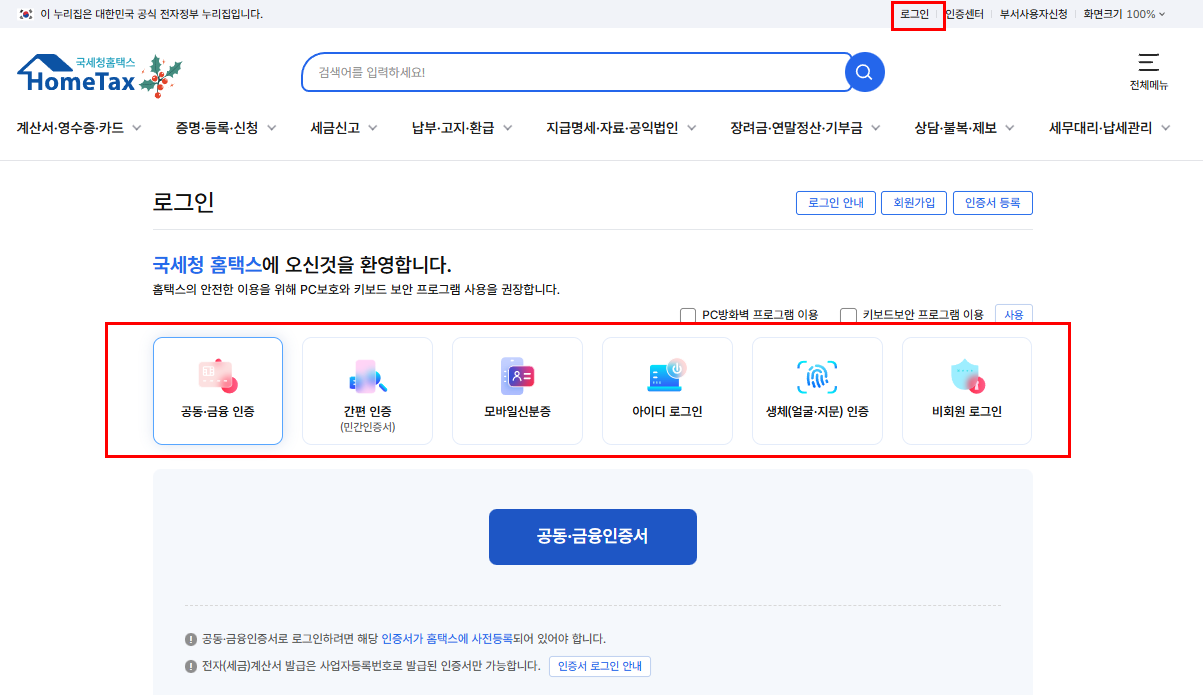Expand 세금신고 menu arrow
The image size is (1203, 695).
373,128
